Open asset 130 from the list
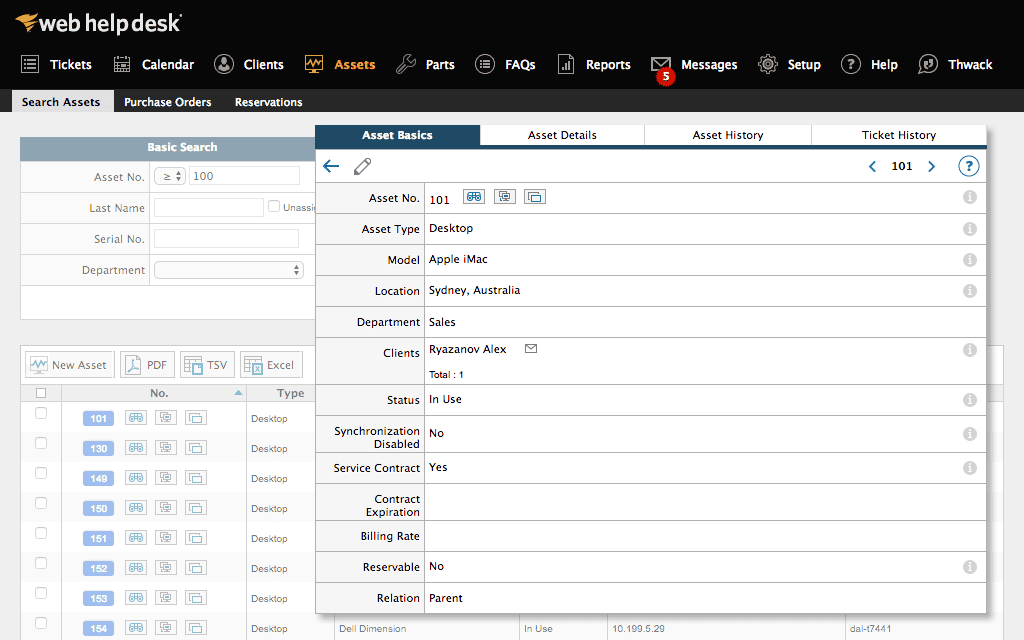This screenshot has width=1024, height=640. click(x=97, y=448)
